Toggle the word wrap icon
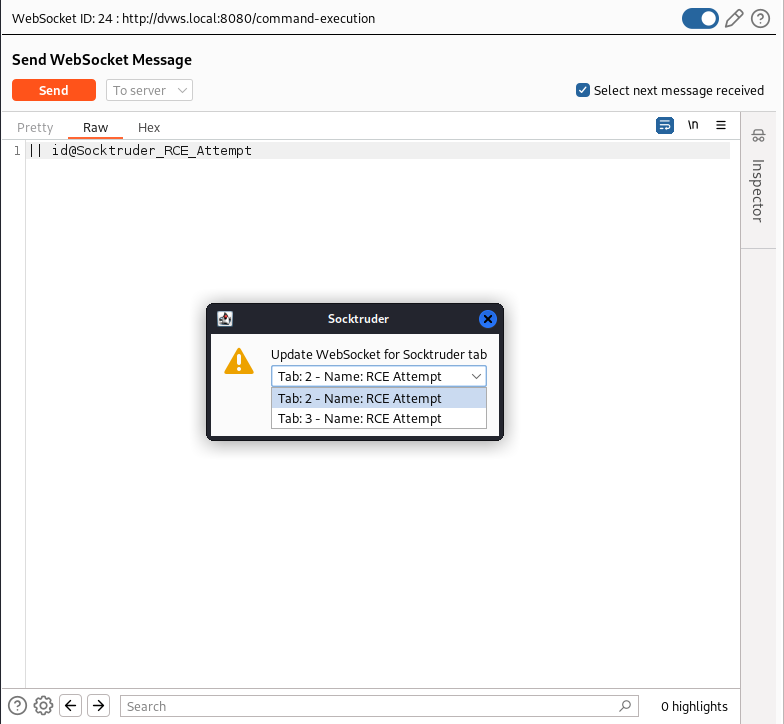The height and width of the screenshot is (724, 784). click(x=664, y=125)
